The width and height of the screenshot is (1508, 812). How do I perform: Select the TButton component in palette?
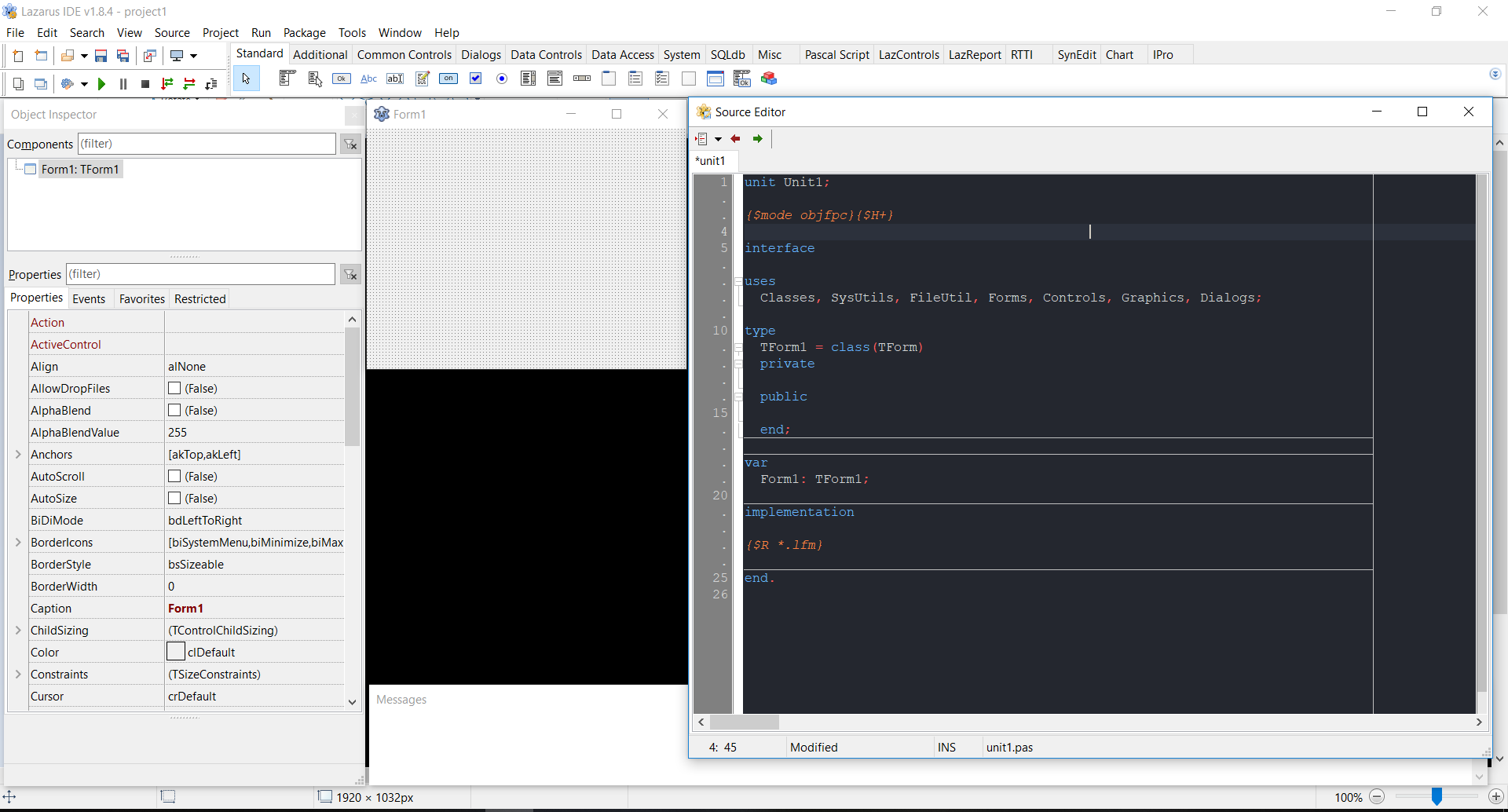tap(342, 79)
